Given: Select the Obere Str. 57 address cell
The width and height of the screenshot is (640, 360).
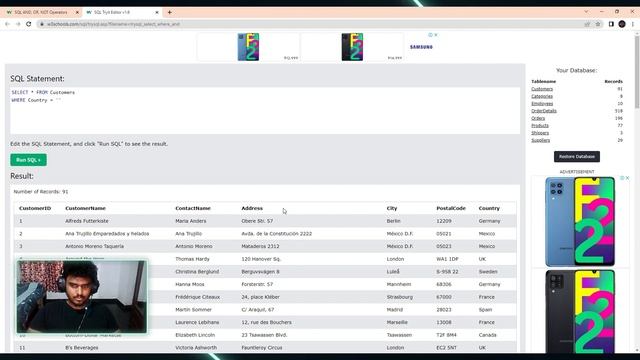Looking at the screenshot, I should pyautogui.click(x=257, y=221).
